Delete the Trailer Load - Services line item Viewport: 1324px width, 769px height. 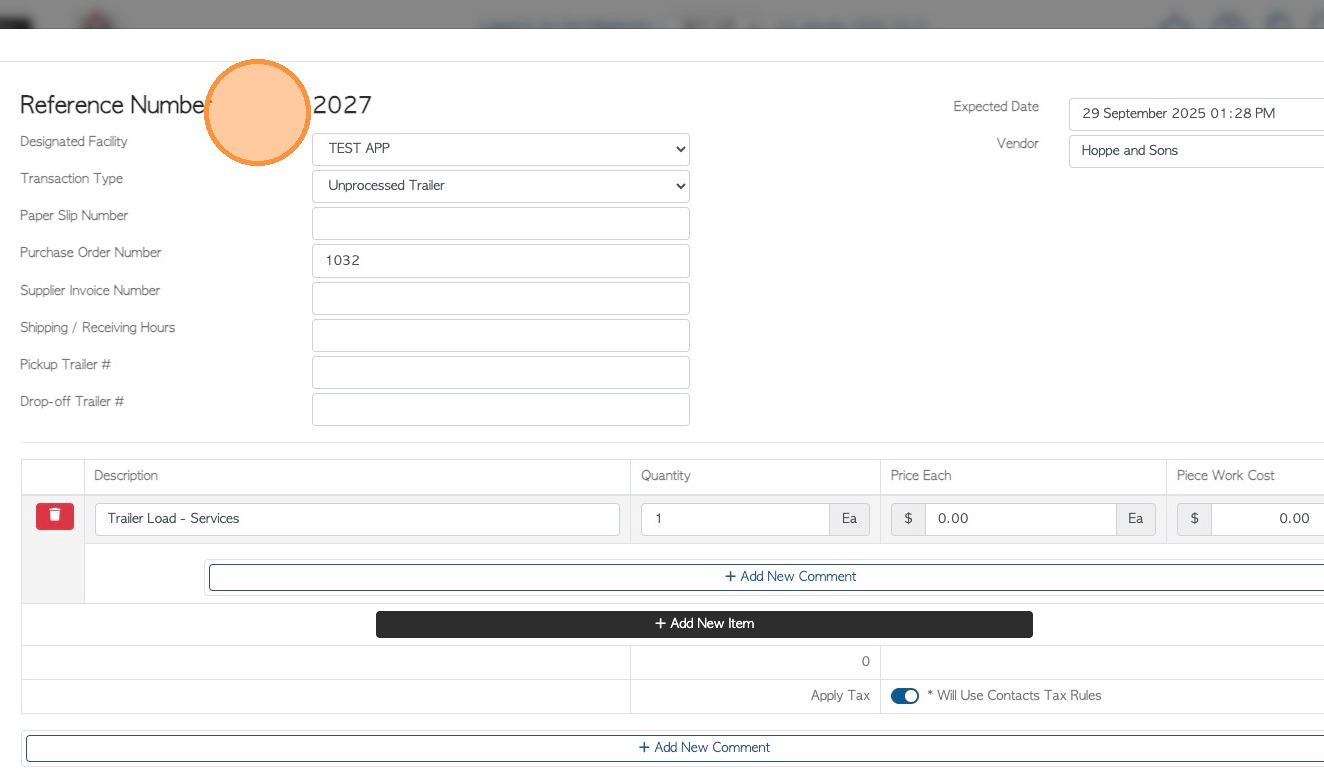pyautogui.click(x=55, y=516)
